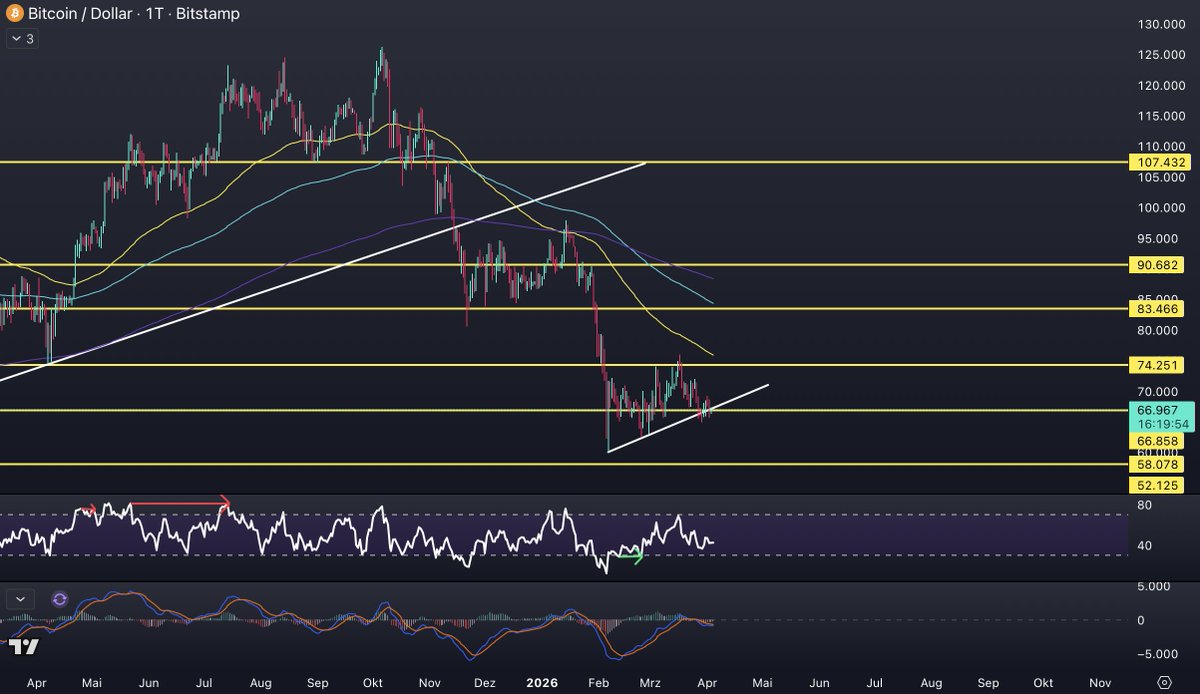
Task: Select the green arrow in RSI pane
Action: point(631,556)
